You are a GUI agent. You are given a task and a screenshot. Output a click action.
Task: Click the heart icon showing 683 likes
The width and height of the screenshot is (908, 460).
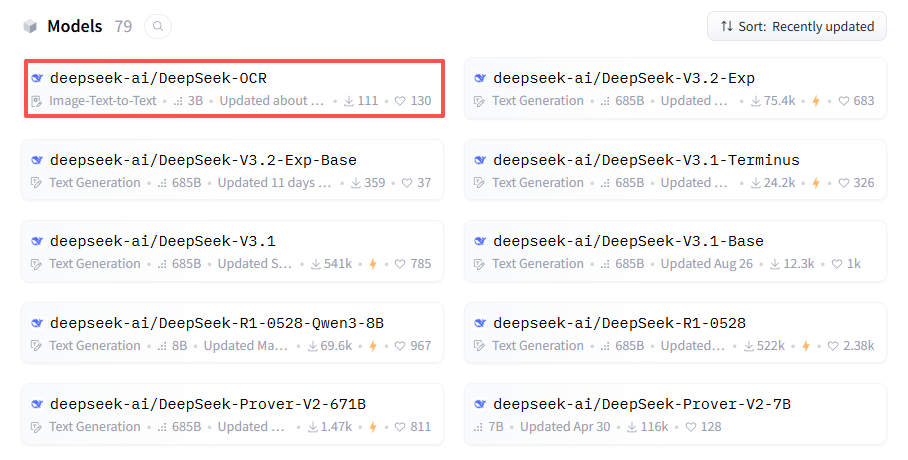[x=844, y=101]
